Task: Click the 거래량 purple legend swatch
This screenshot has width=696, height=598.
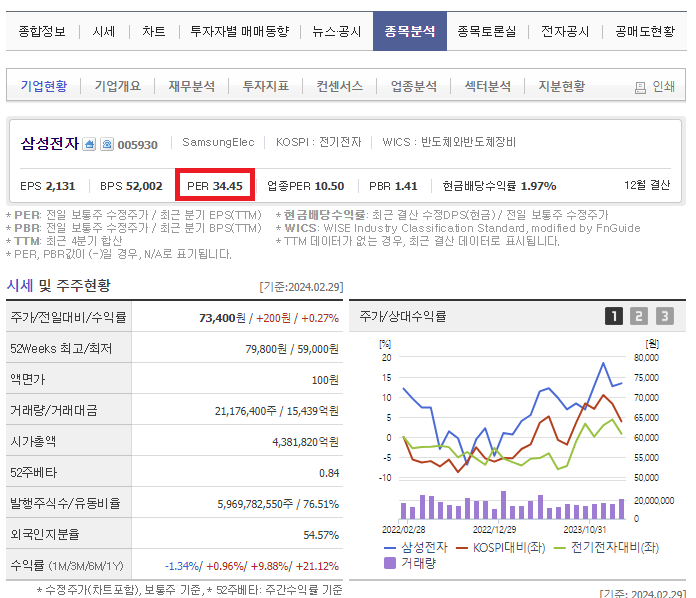Action: tap(389, 563)
